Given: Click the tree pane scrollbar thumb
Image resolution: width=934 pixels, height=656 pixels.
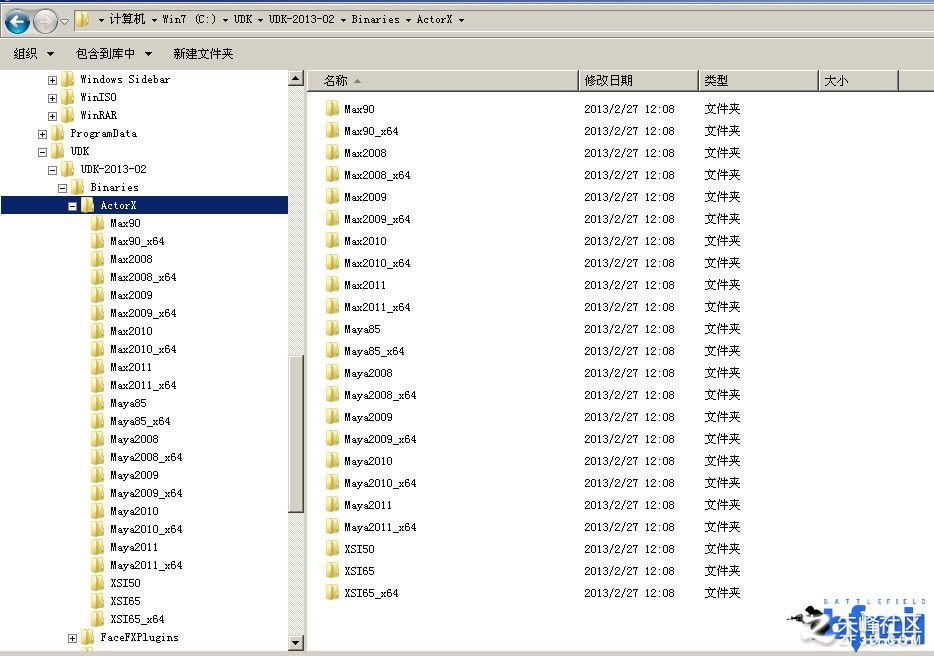Looking at the screenshot, I should point(296,433).
